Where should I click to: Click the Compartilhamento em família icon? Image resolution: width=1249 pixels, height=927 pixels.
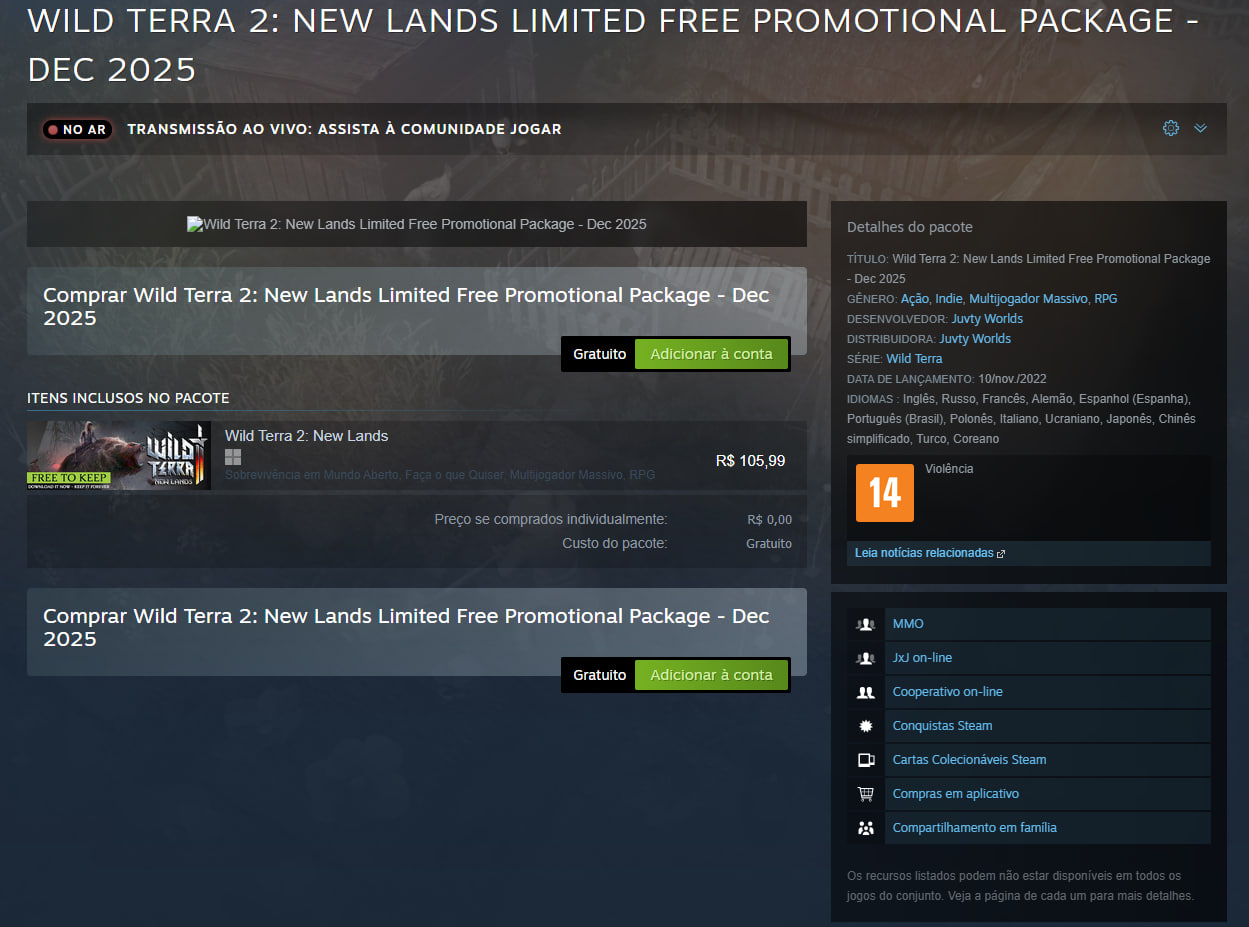coord(866,828)
